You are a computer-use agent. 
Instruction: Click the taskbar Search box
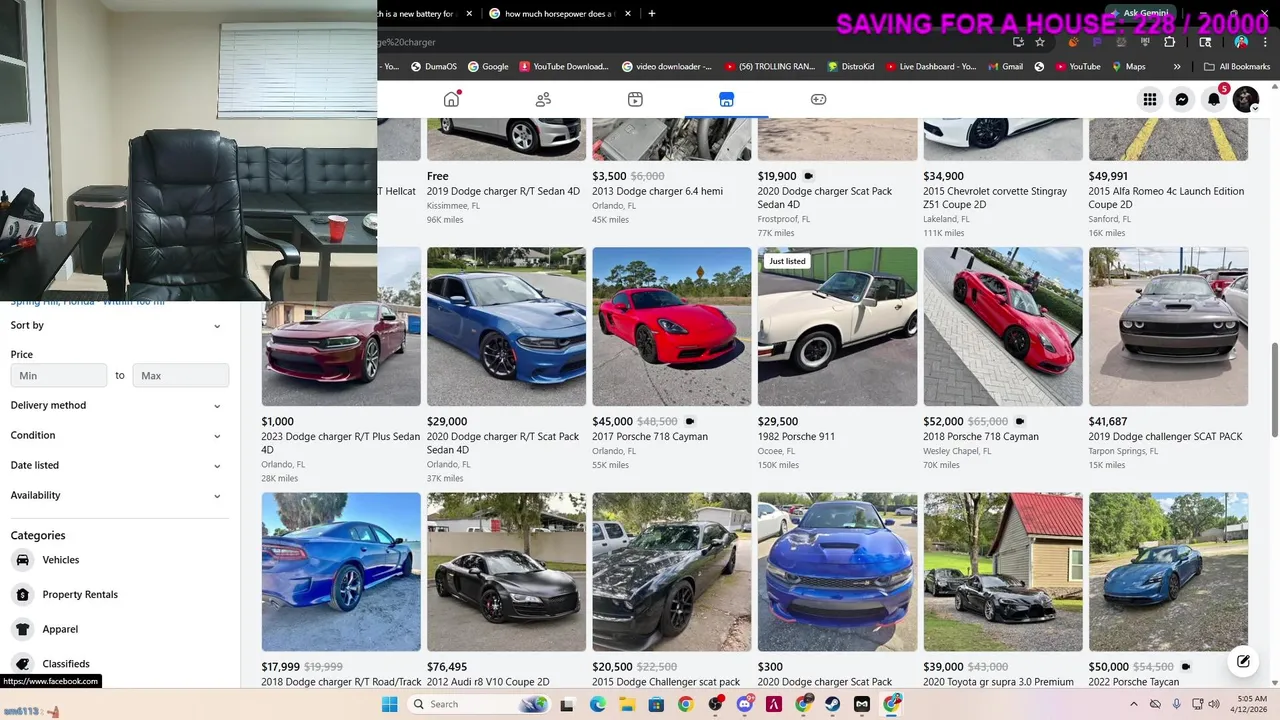[480, 704]
